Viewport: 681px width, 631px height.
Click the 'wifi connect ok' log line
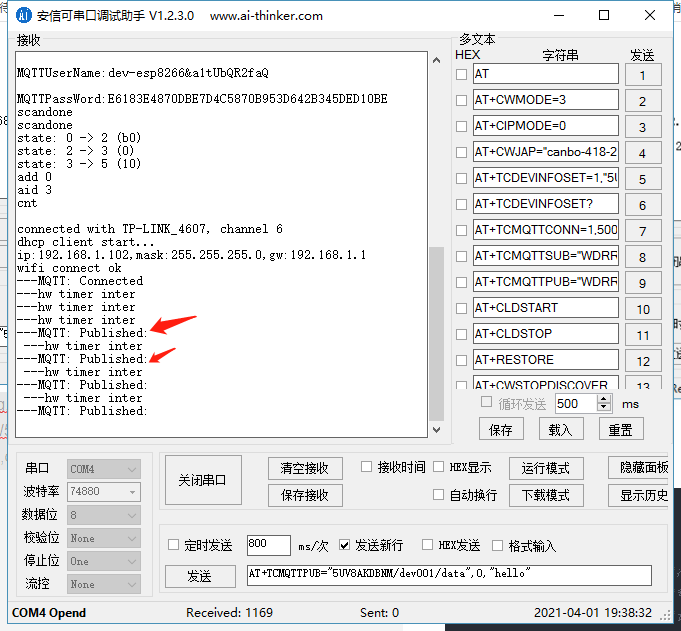pyautogui.click(x=69, y=268)
